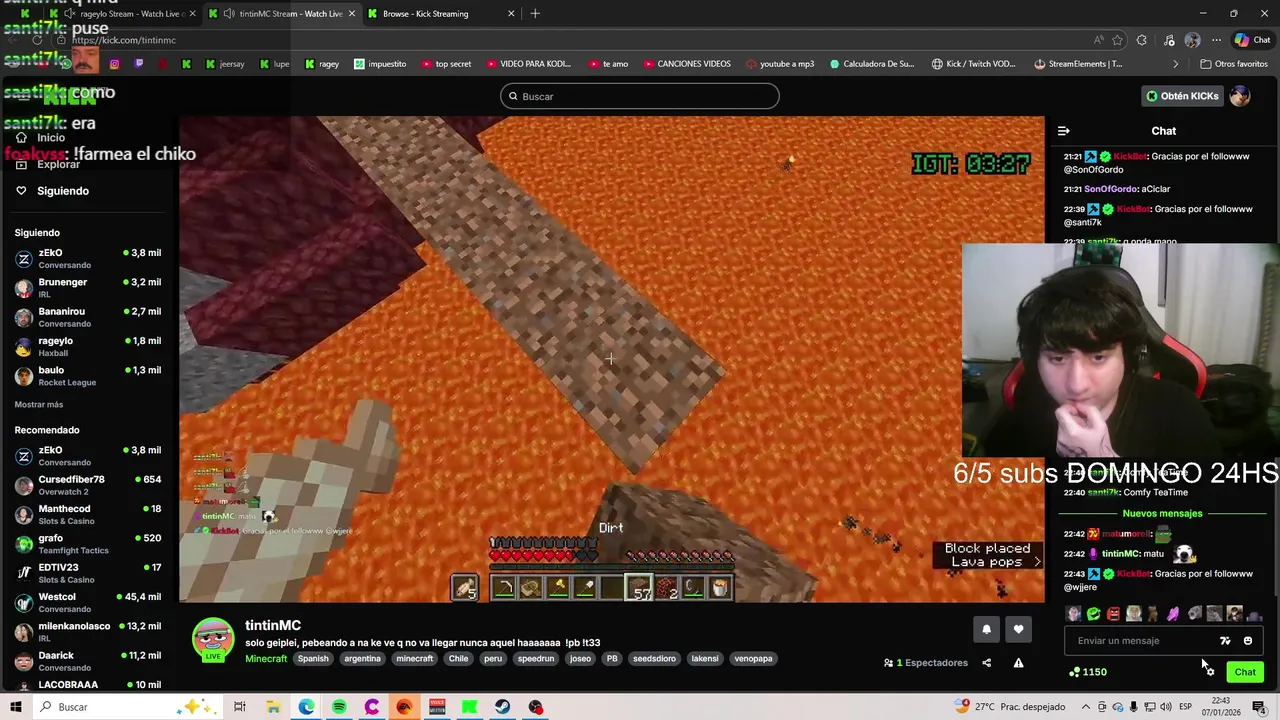Open the chat identity badge button
The width and height of the screenshot is (1280, 720).
(1225, 641)
